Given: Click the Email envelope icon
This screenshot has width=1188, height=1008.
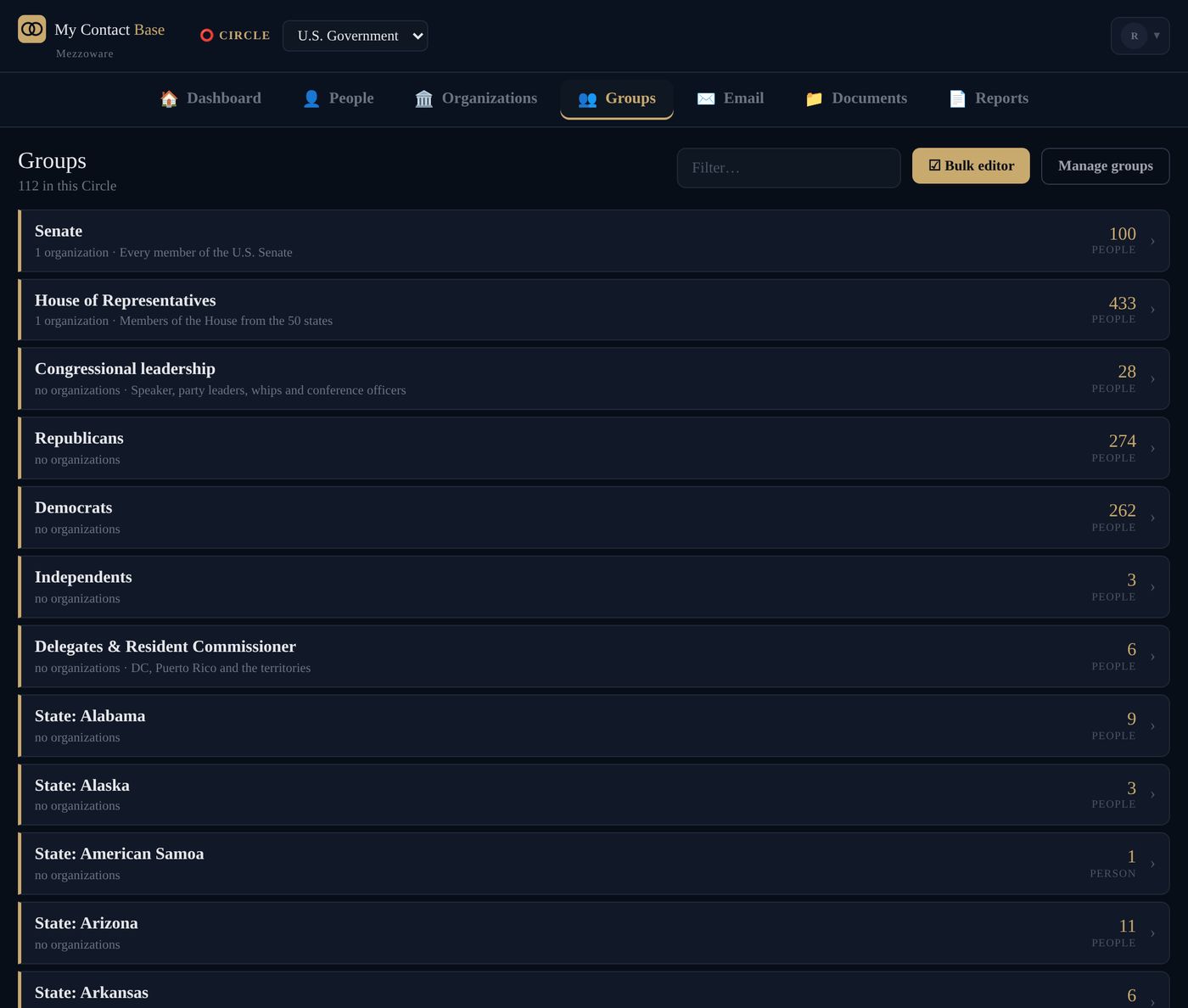Looking at the screenshot, I should [705, 98].
